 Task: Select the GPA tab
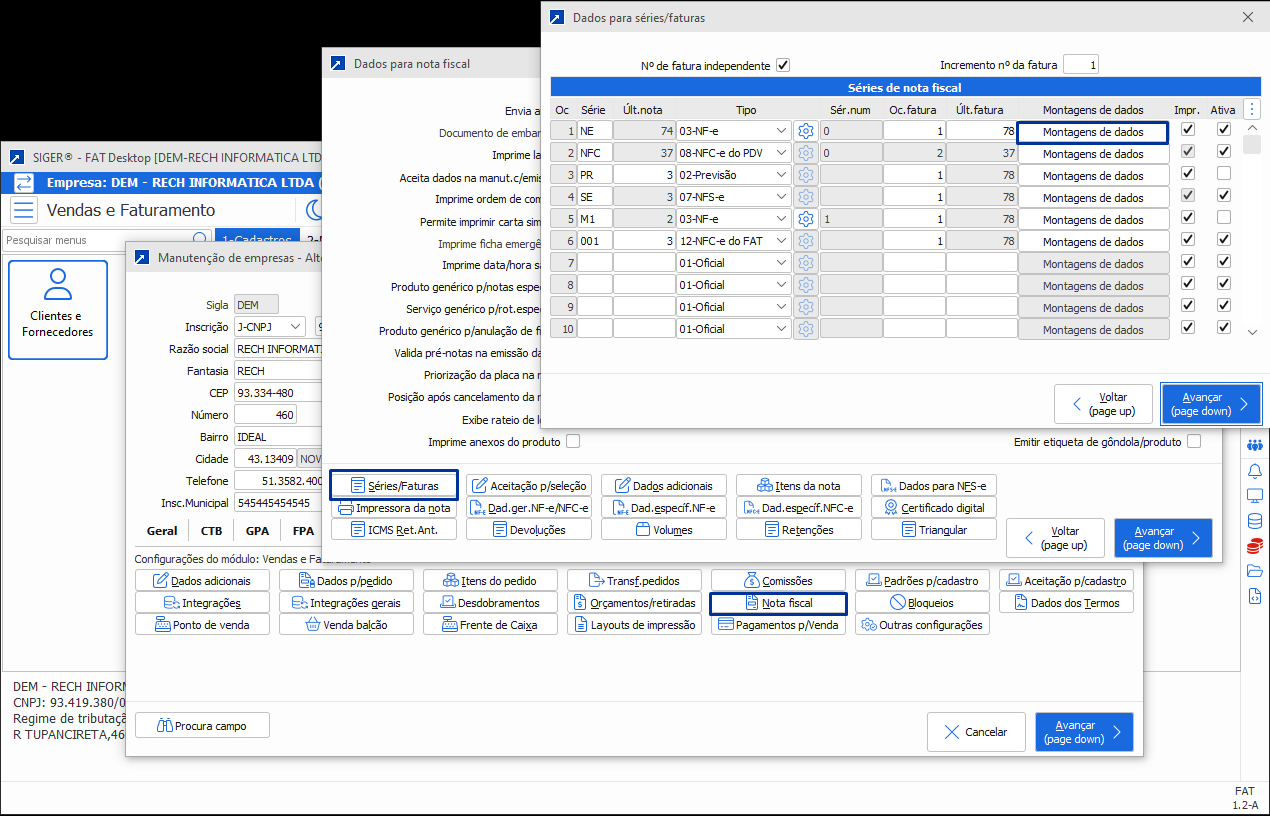tap(257, 531)
